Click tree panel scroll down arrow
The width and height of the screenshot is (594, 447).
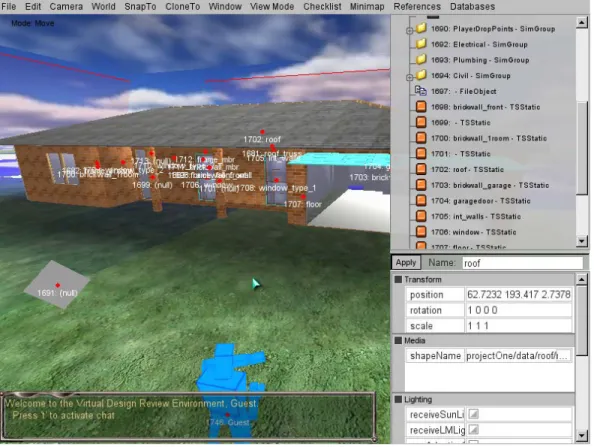pos(582,241)
